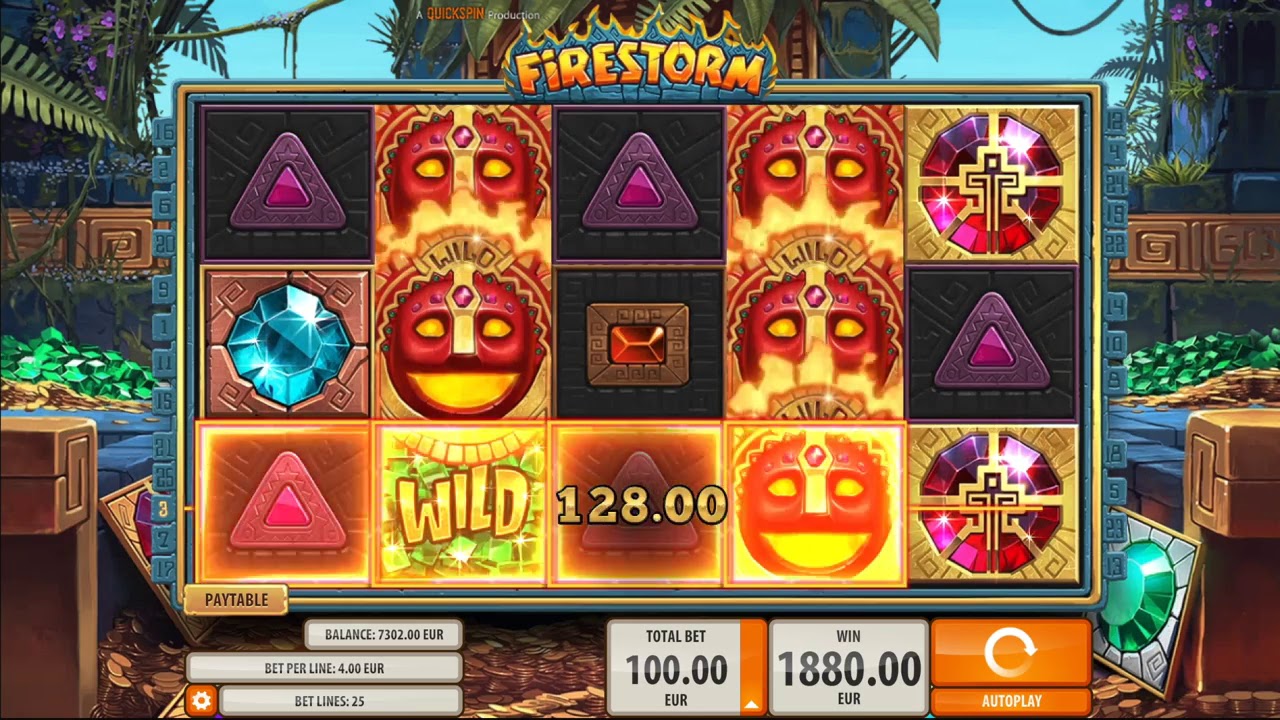Screen dimensions: 1280x720
Task: Spin the reels with the circular arrow button
Action: tap(1011, 653)
